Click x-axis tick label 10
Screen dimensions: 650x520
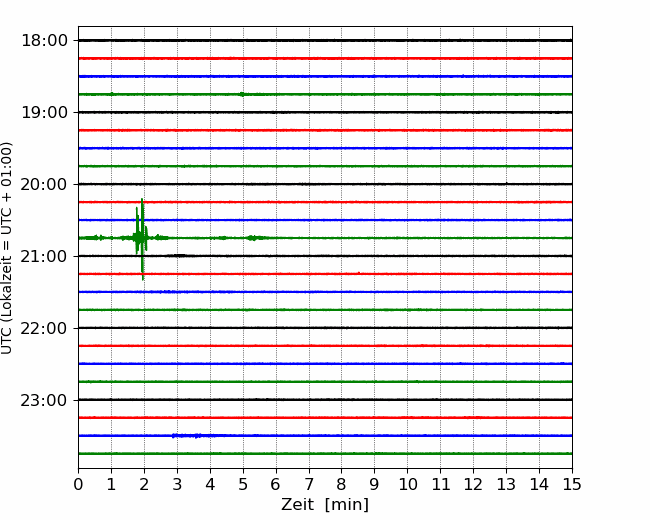(x=407, y=484)
